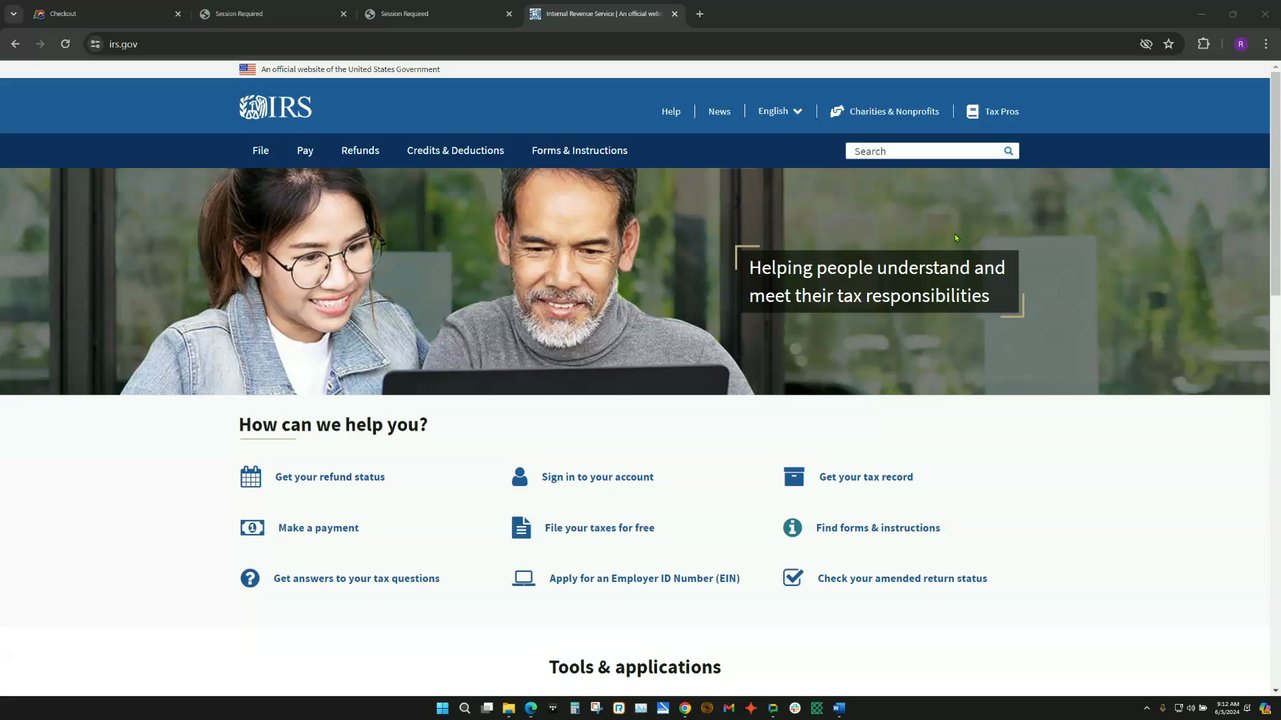Go back using the browser back arrow
Image resolution: width=1281 pixels, height=720 pixels.
coord(15,44)
